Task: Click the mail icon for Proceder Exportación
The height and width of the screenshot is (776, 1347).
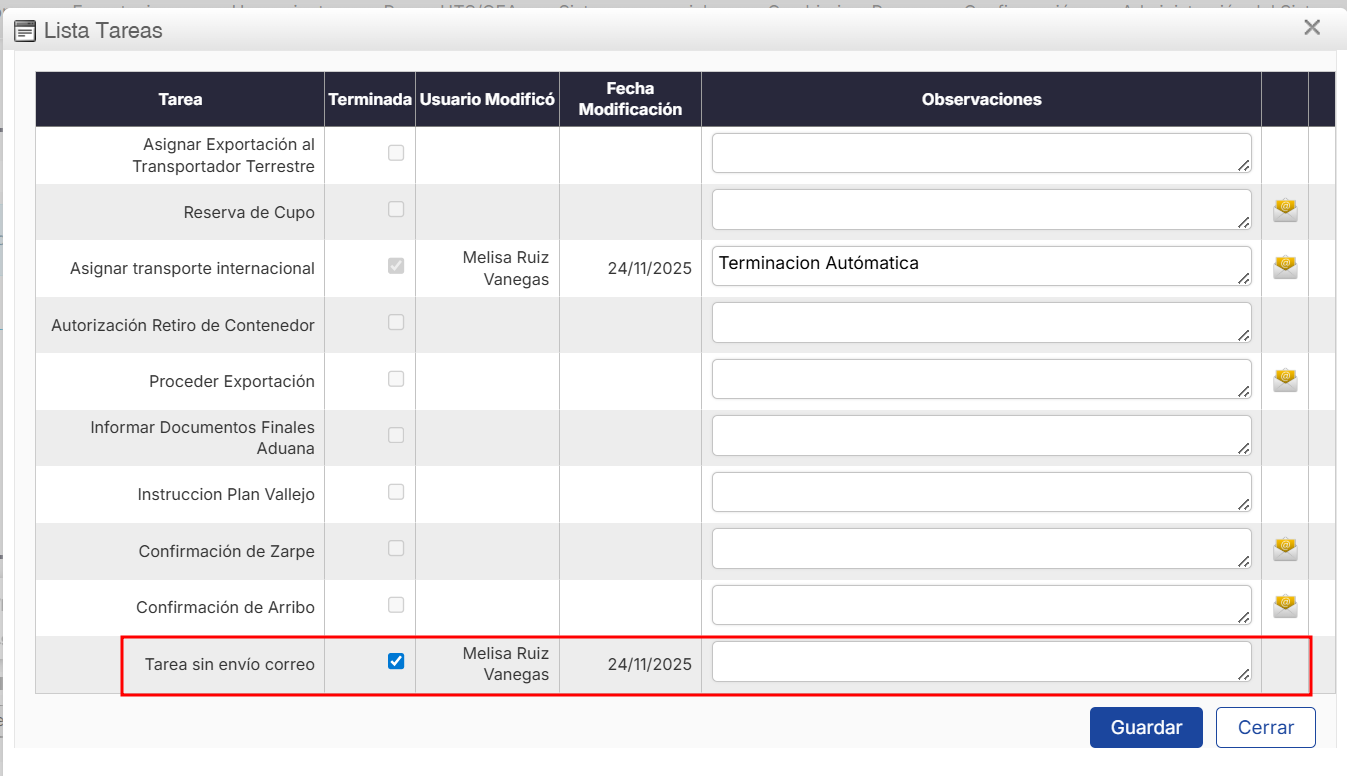Action: tap(1285, 381)
